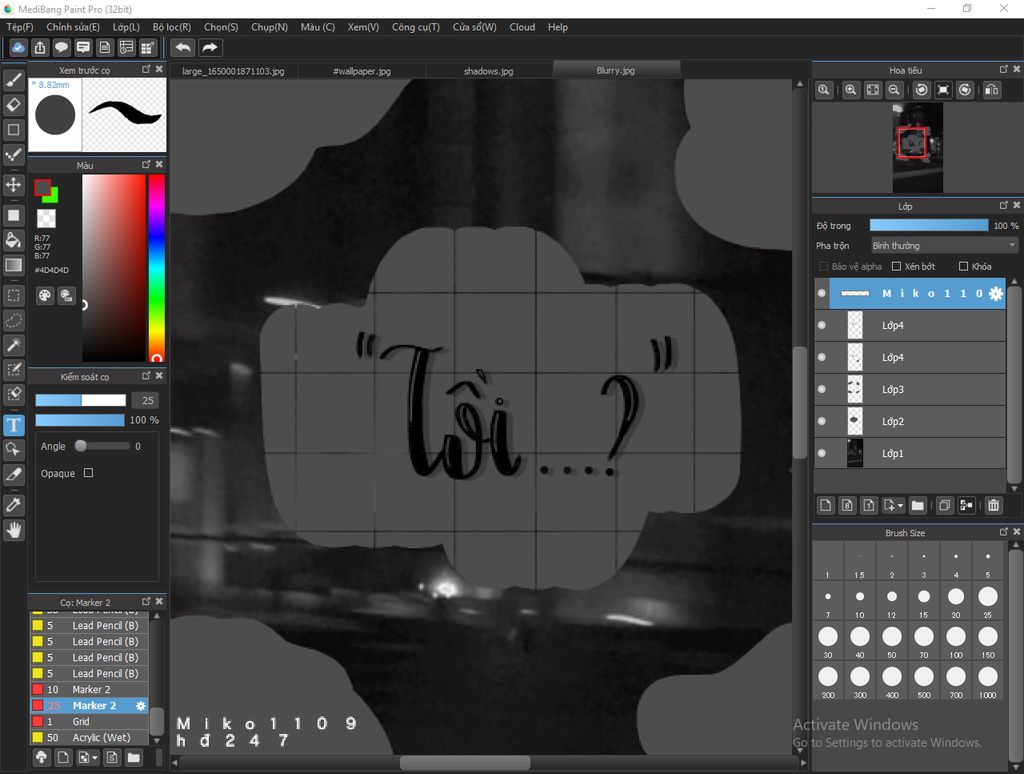The height and width of the screenshot is (774, 1024).
Task: Click the Undo arrow in toolbar
Action: [184, 48]
